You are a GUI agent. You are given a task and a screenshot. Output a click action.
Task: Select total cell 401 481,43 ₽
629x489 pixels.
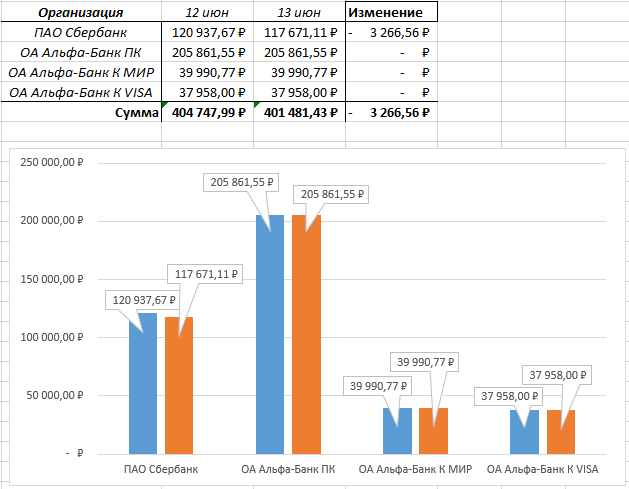coord(299,112)
